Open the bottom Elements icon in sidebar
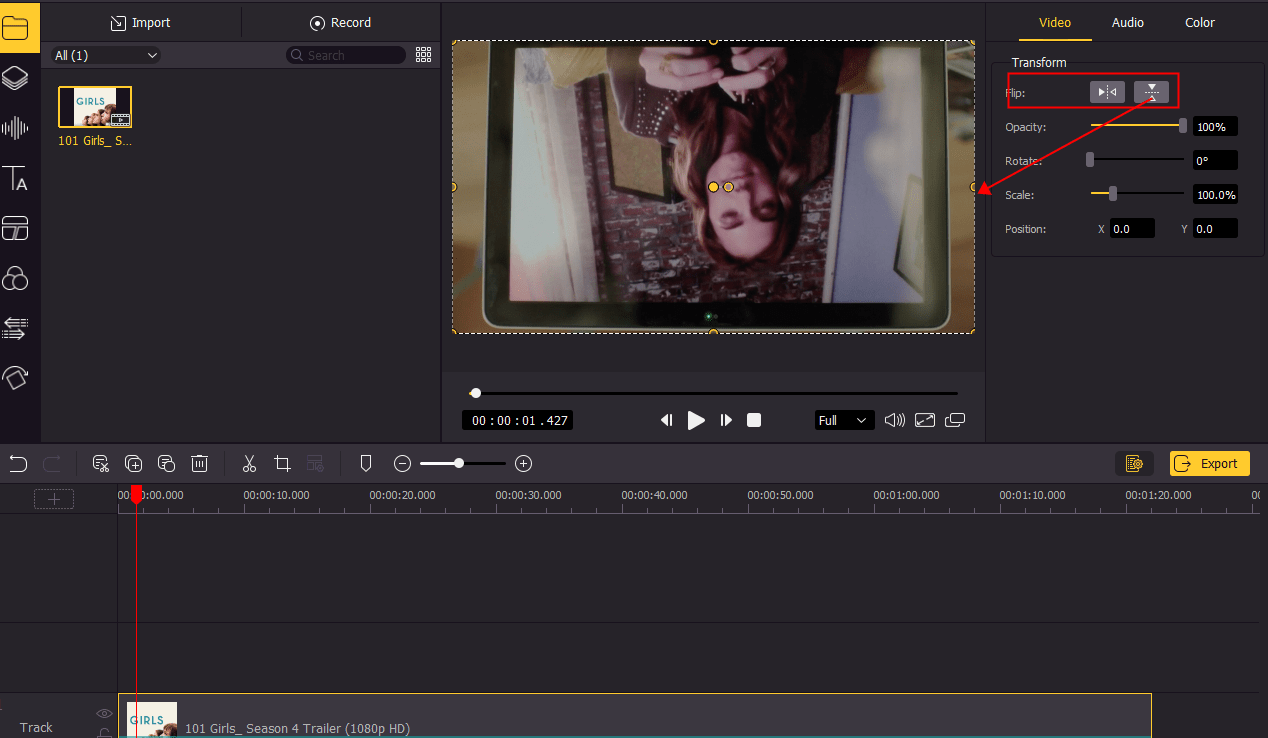 [x=15, y=378]
